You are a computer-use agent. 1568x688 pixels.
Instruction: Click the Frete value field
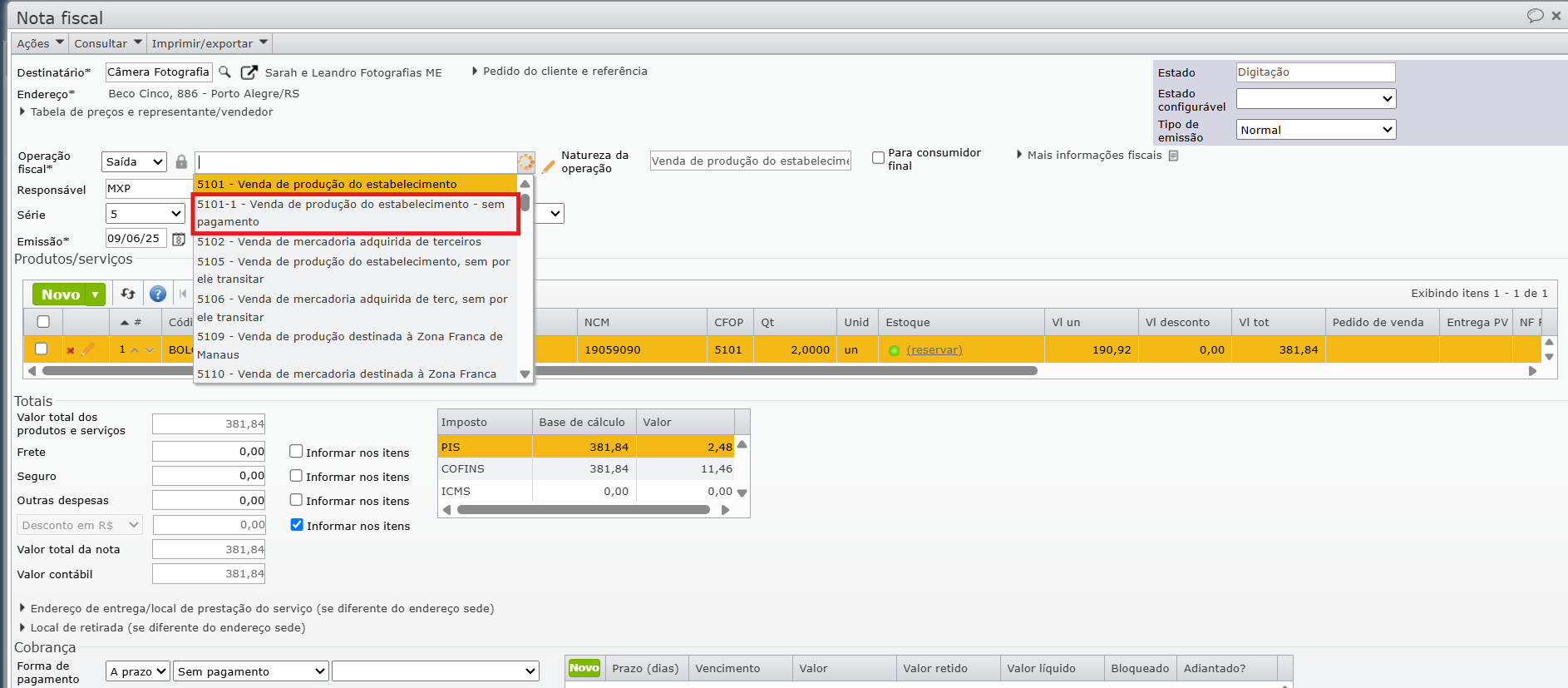pos(209,452)
